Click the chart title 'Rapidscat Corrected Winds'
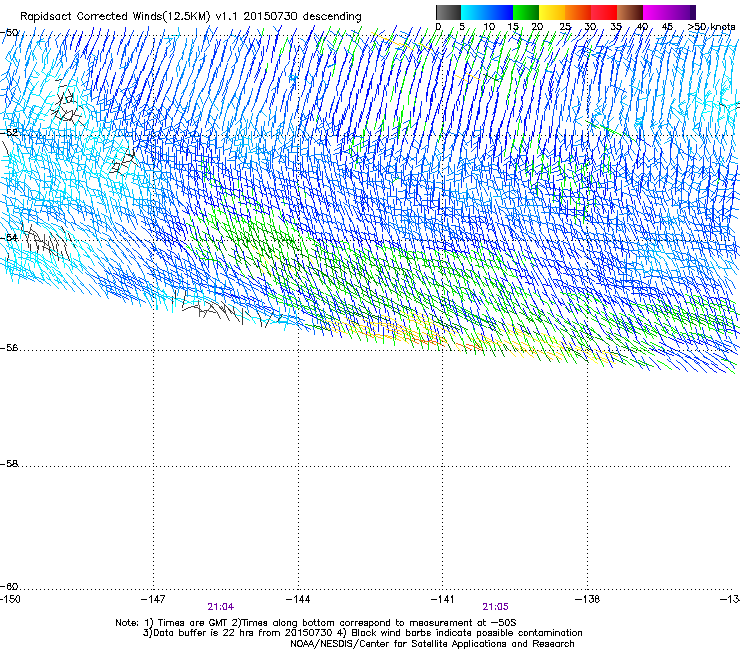 91,17
